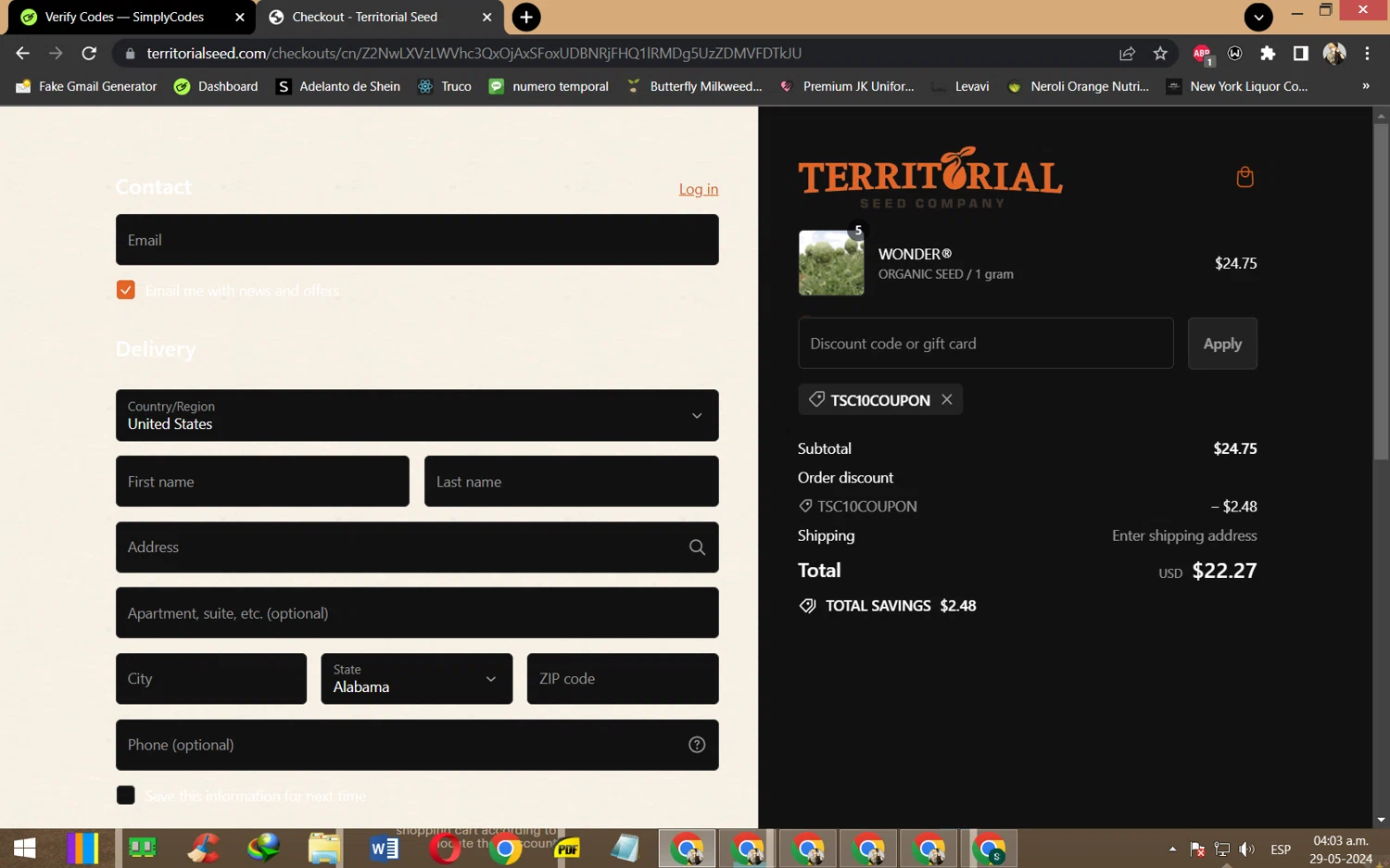Viewport: 1390px width, 868px height.
Task: Open the browser extensions puzzle icon
Action: pyautogui.click(x=1268, y=54)
